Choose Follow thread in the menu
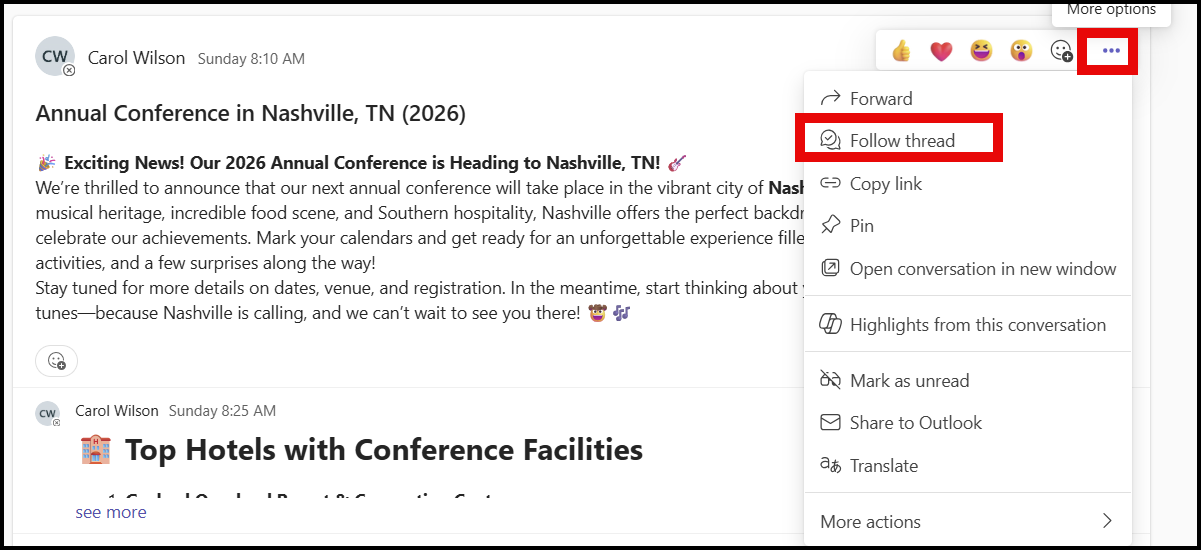1201x550 pixels. (x=901, y=141)
